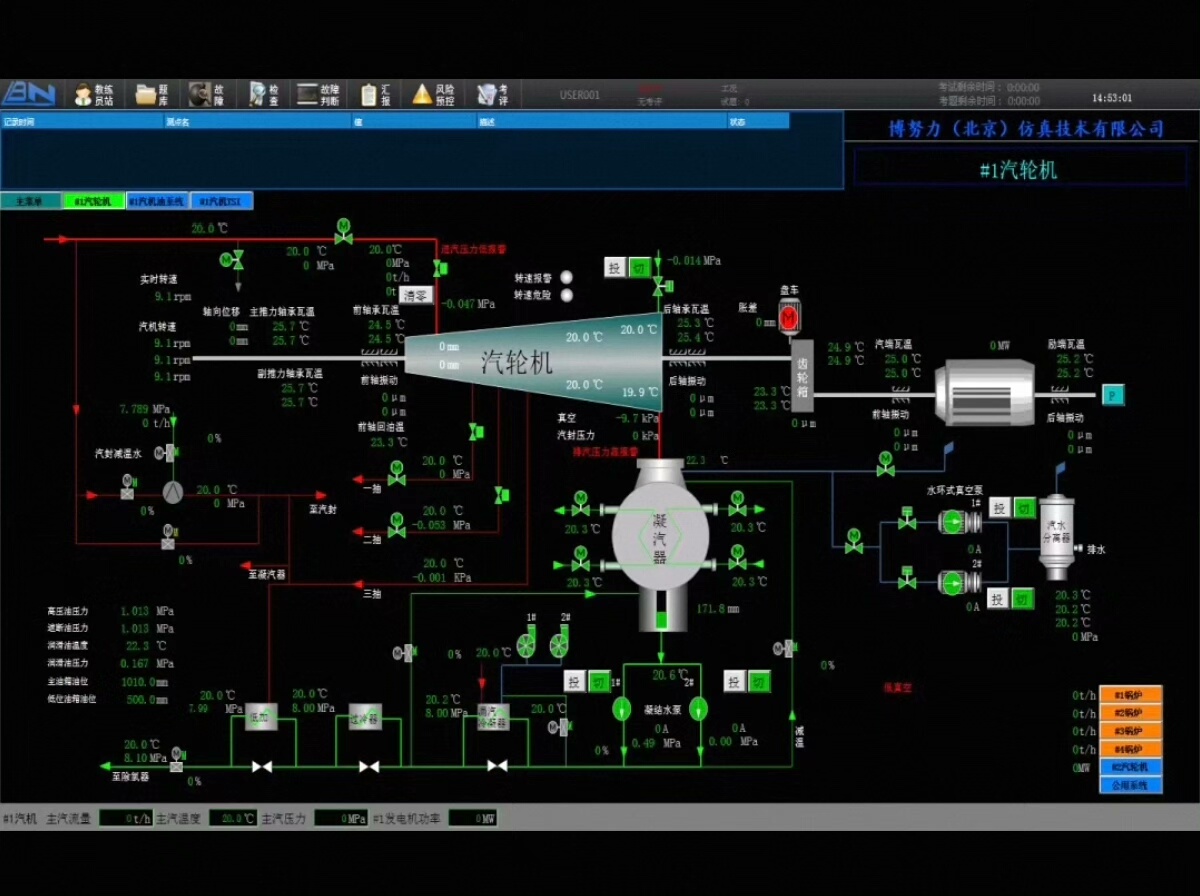Switch to the #1汽轮机 tab
Image resolution: width=1200 pixels, height=896 pixels.
pos(93,201)
